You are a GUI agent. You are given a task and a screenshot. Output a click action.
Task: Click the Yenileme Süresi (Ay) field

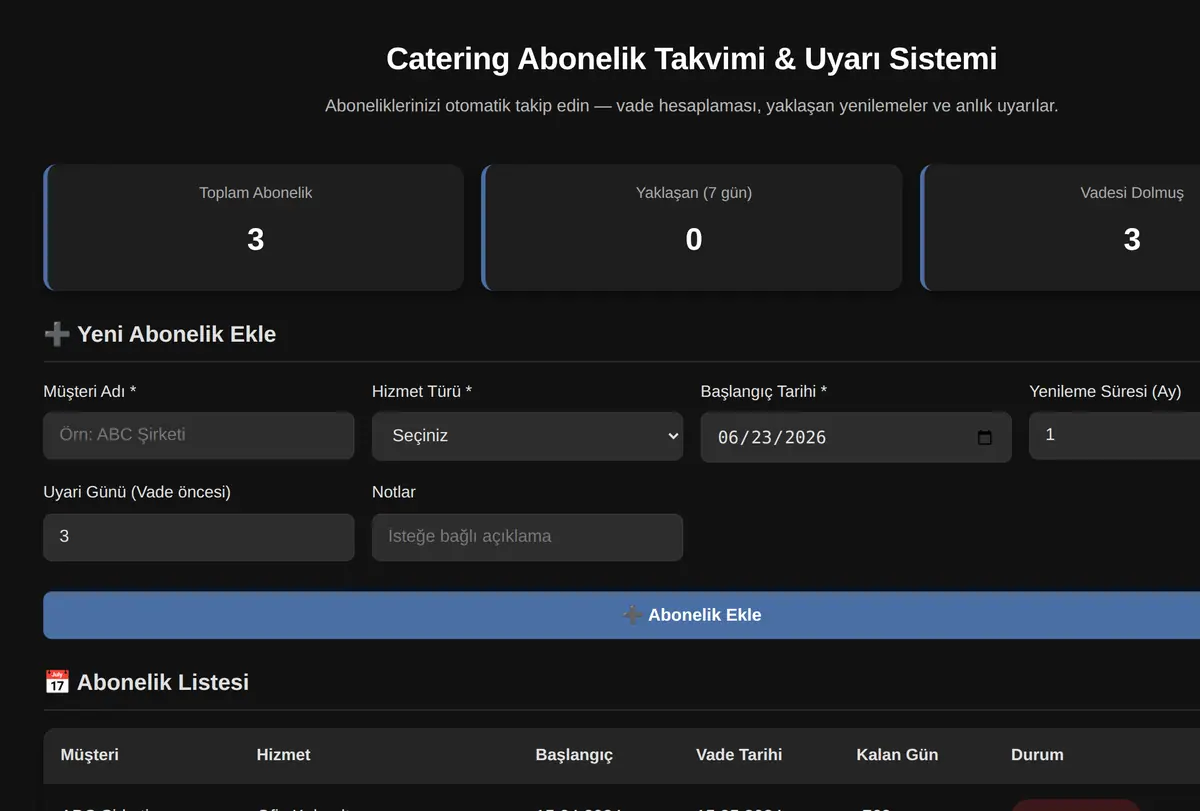[x=1114, y=436]
